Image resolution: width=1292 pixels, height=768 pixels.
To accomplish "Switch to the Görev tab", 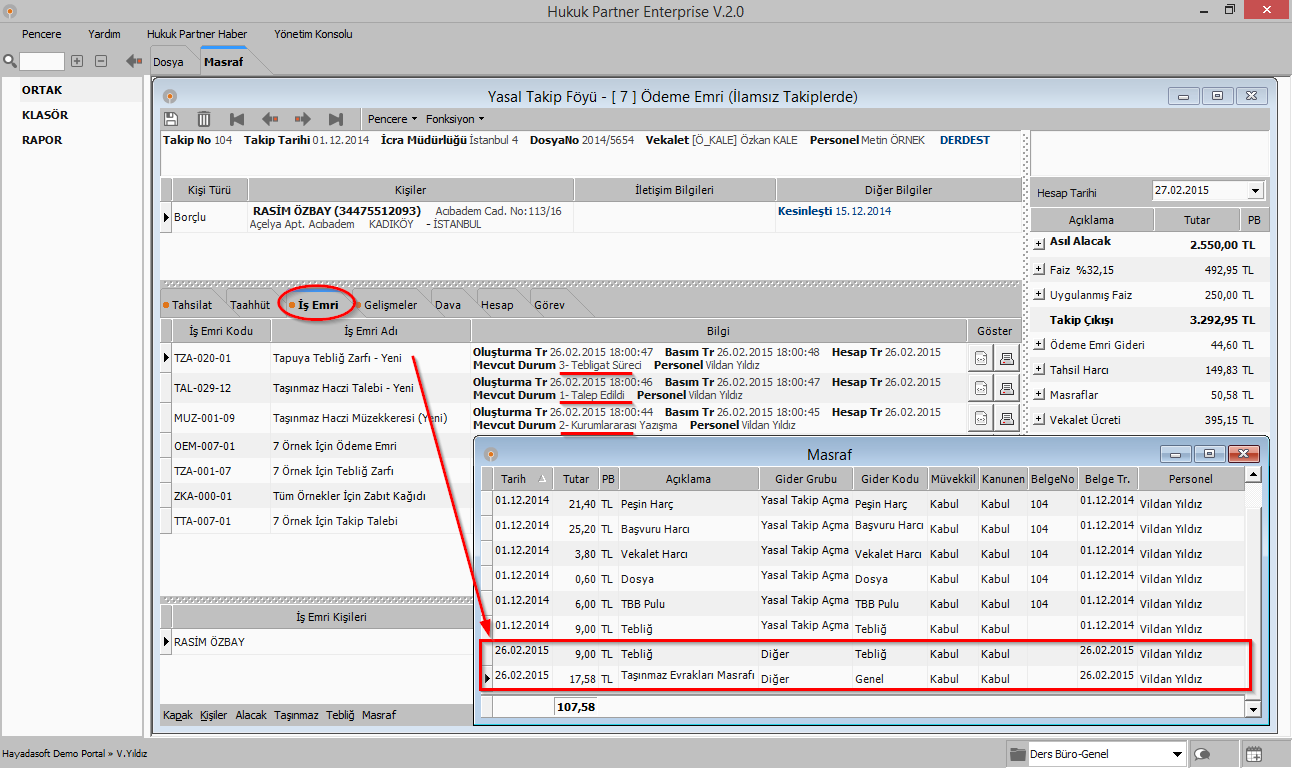I will (x=549, y=305).
